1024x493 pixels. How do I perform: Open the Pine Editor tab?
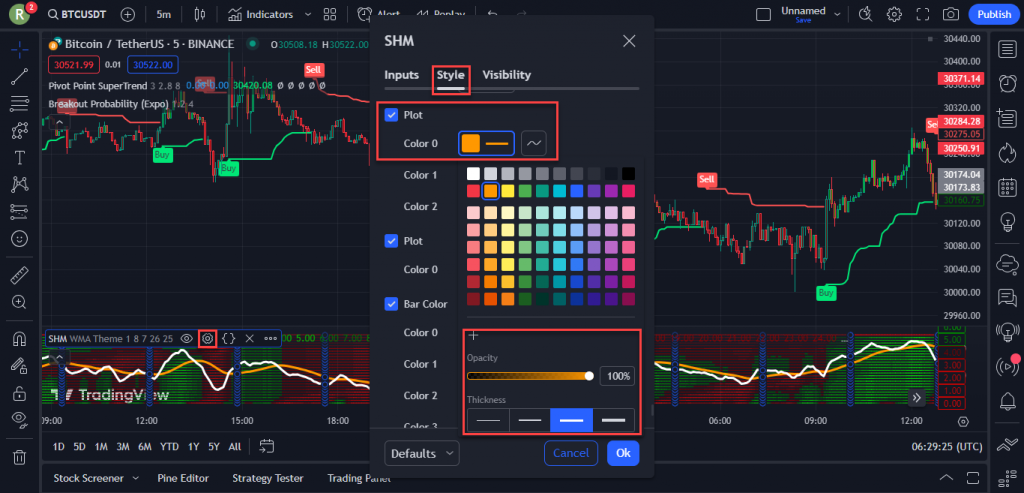[184, 479]
